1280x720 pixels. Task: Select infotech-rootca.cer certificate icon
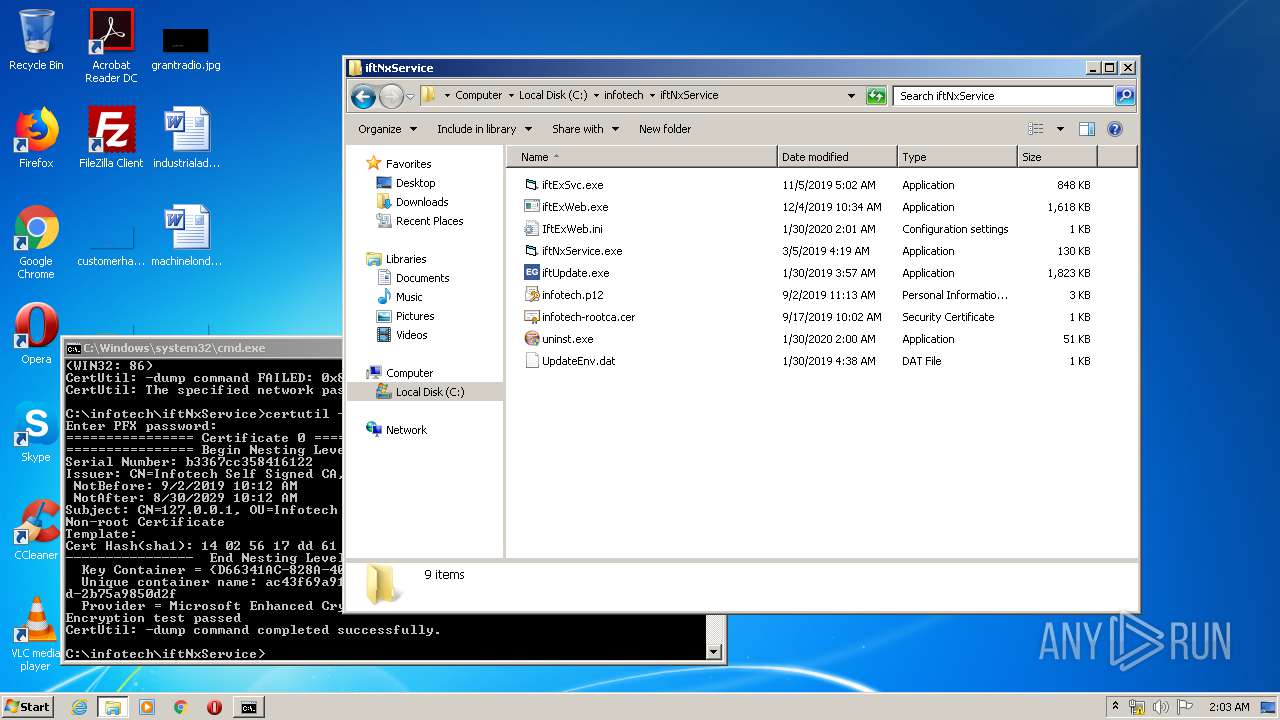(532, 317)
